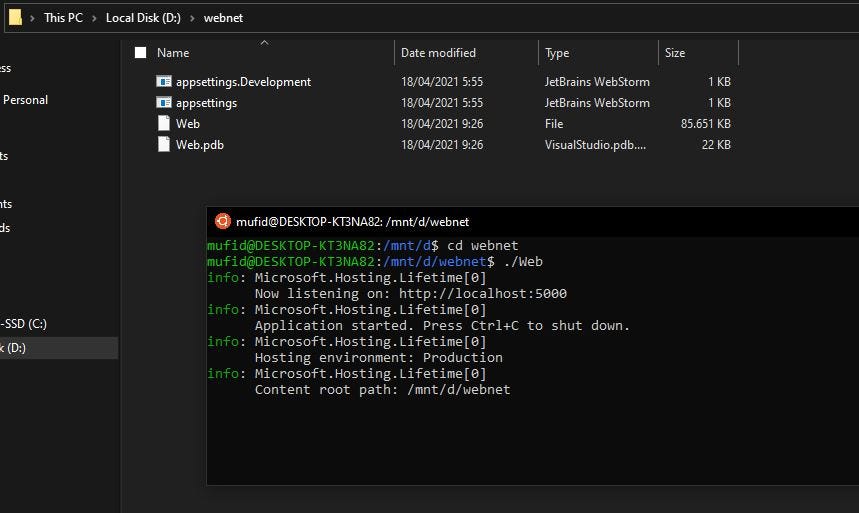
Task: Click the appsettings file icon
Action: [164, 102]
